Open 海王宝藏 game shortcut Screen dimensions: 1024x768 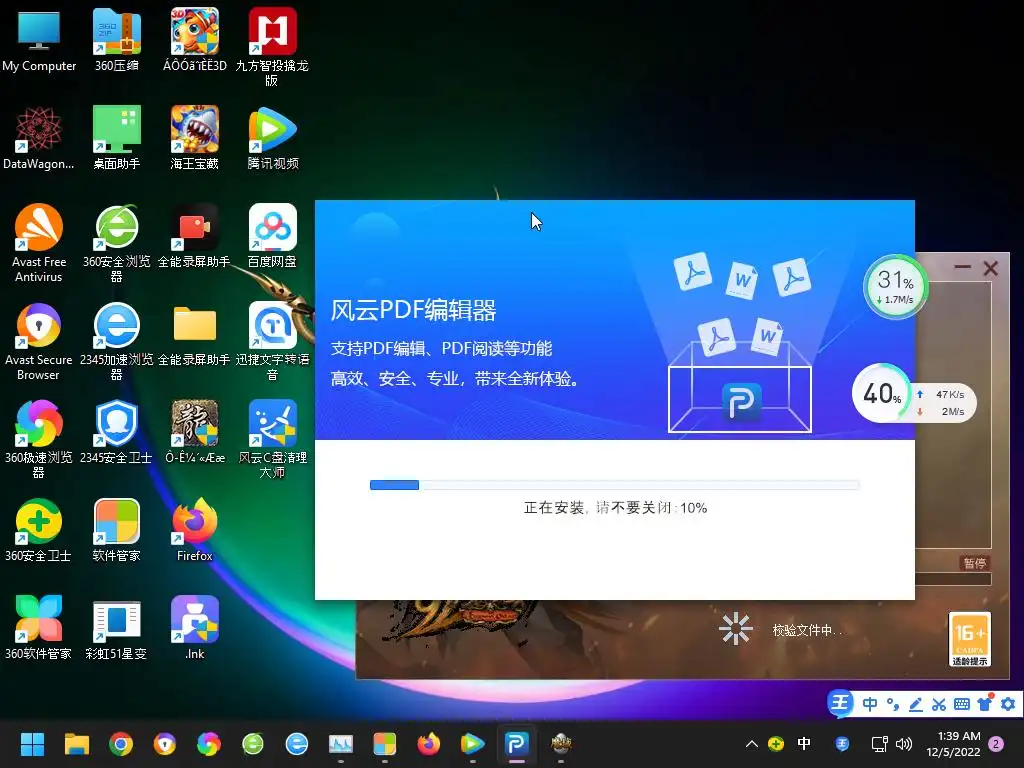(195, 138)
